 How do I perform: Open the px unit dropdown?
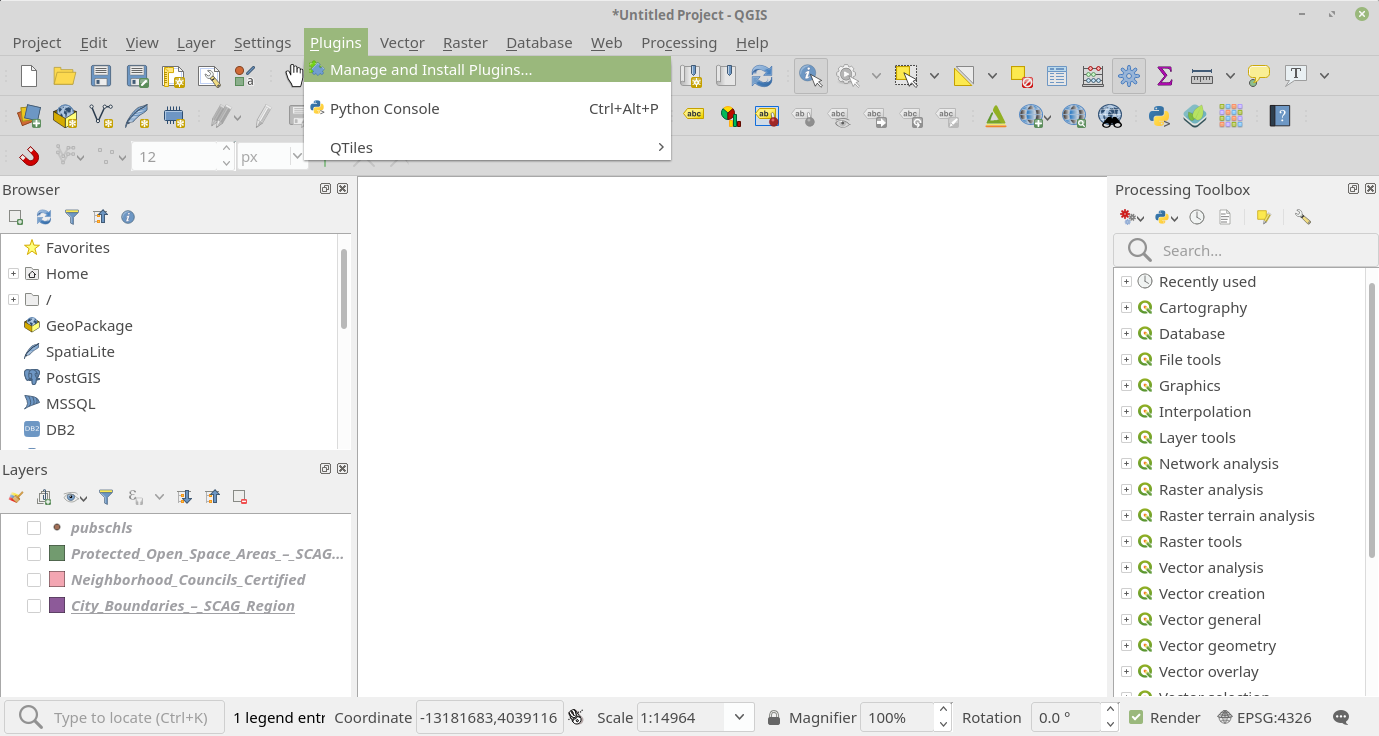296,157
